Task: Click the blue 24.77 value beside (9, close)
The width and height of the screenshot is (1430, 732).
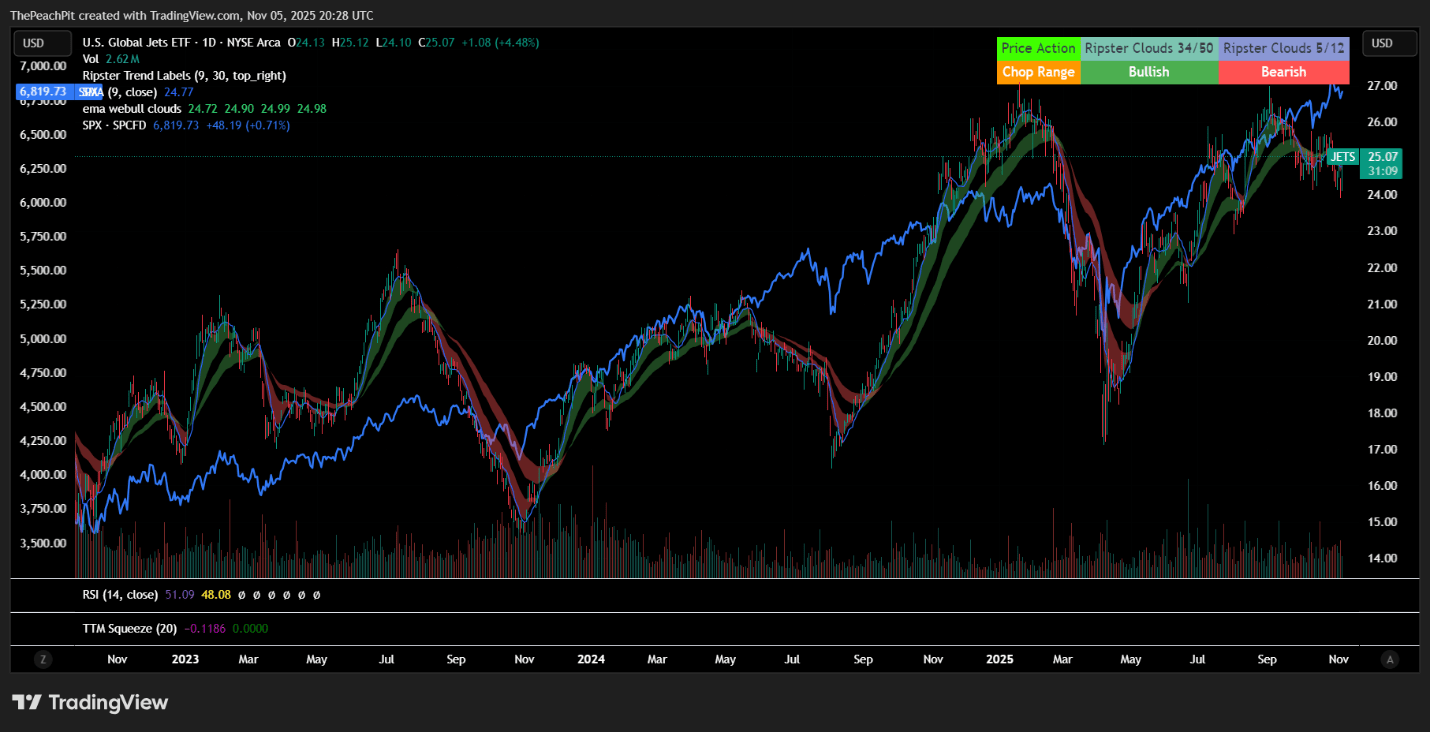Action: coord(179,92)
